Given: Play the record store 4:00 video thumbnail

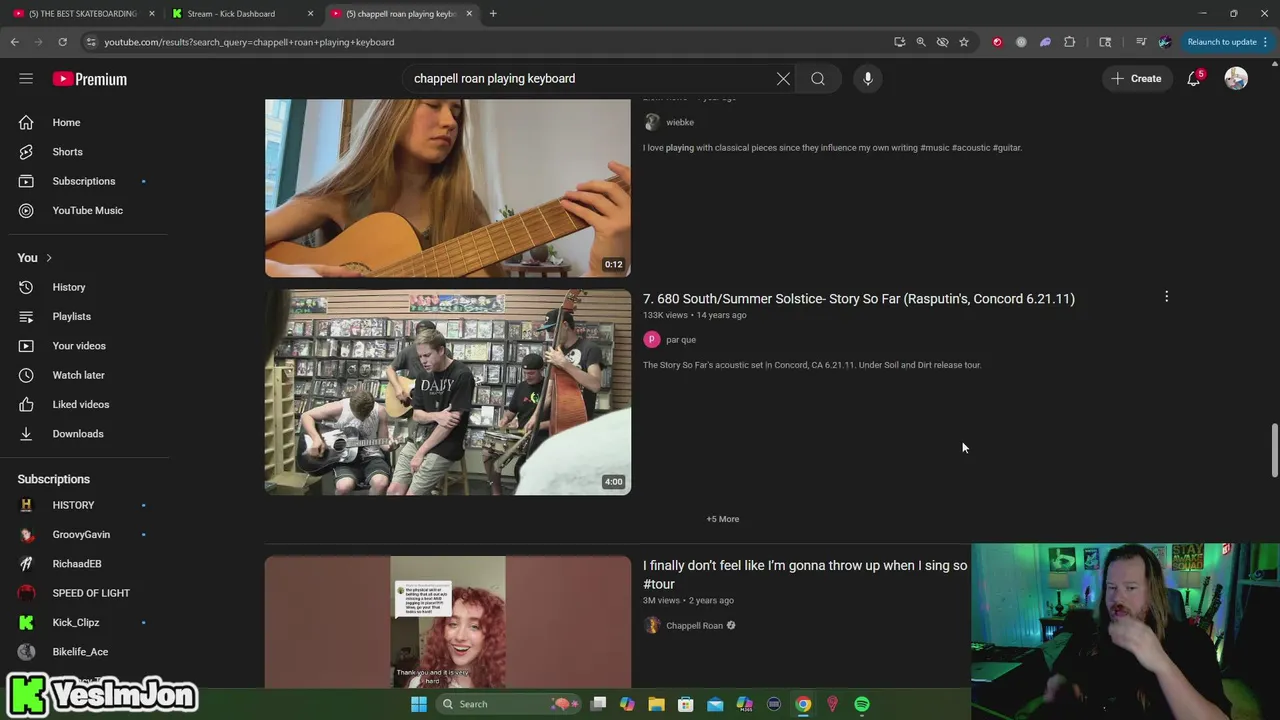Looking at the screenshot, I should point(448,392).
